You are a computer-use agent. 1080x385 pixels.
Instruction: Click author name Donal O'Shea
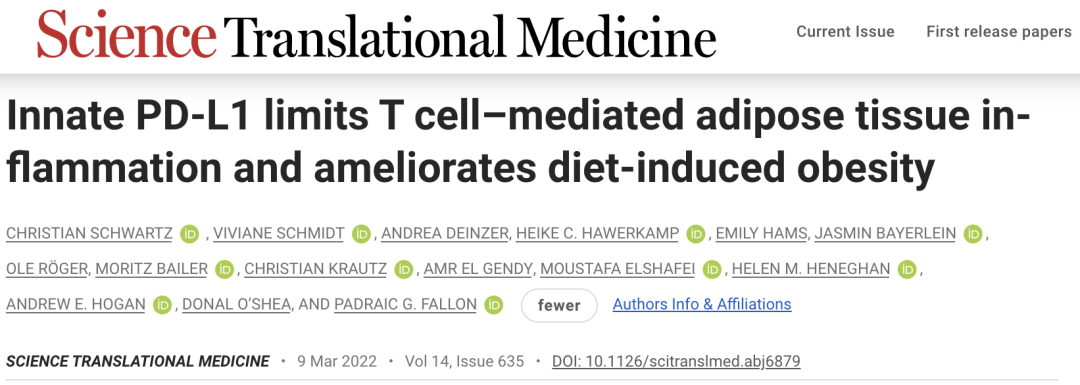click(236, 304)
